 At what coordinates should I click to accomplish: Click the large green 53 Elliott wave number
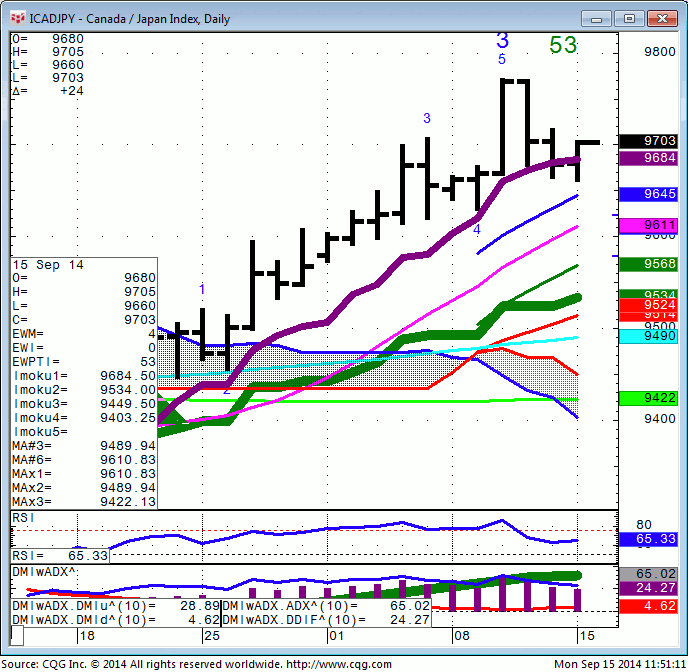tap(563, 45)
